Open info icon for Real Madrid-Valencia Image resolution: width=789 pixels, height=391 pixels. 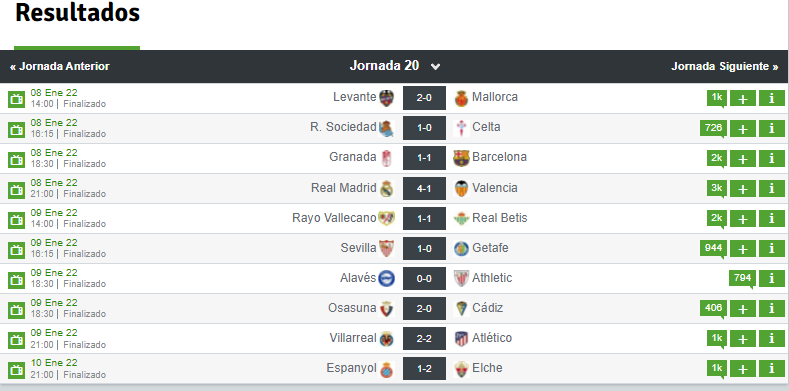coord(772,189)
